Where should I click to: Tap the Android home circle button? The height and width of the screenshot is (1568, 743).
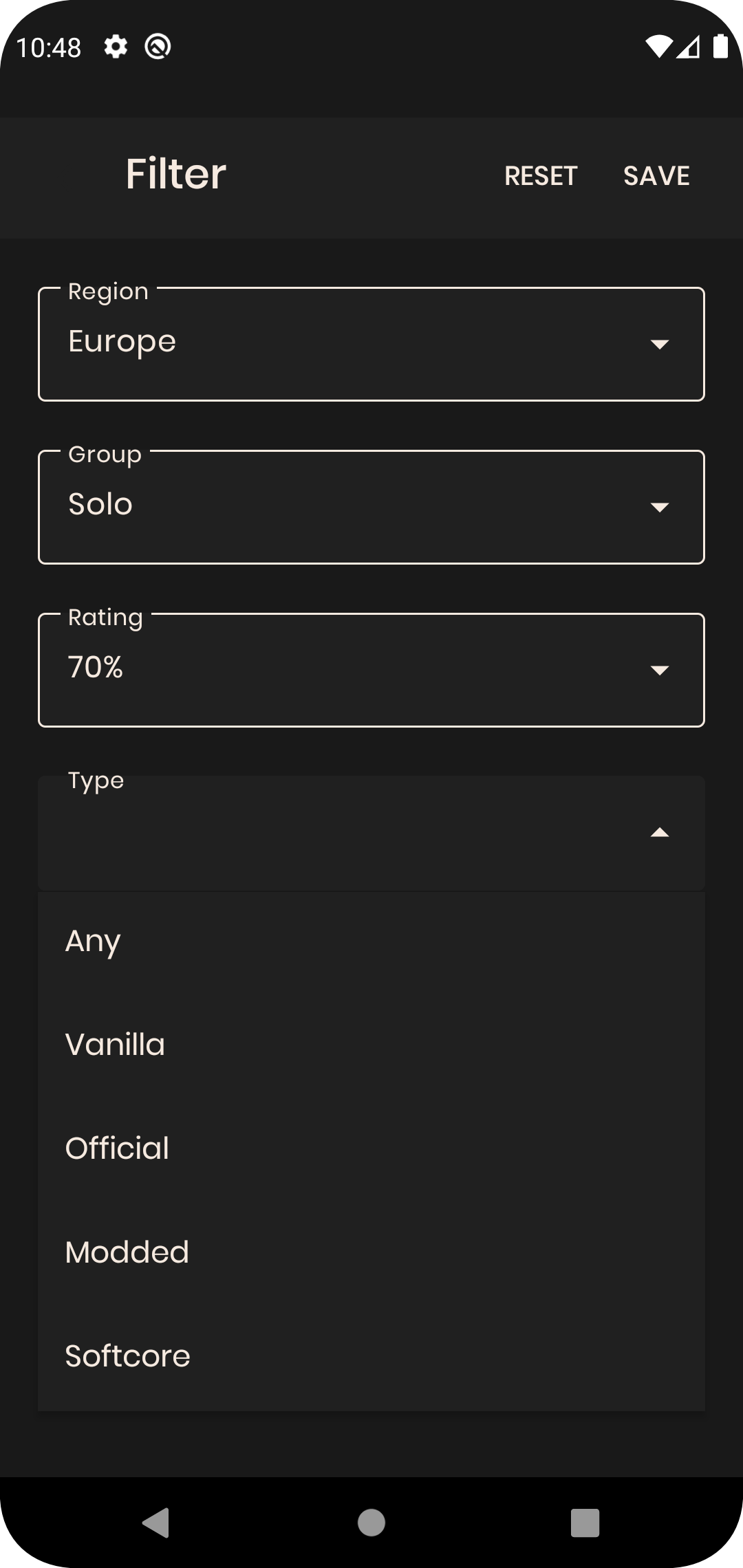[371, 1522]
